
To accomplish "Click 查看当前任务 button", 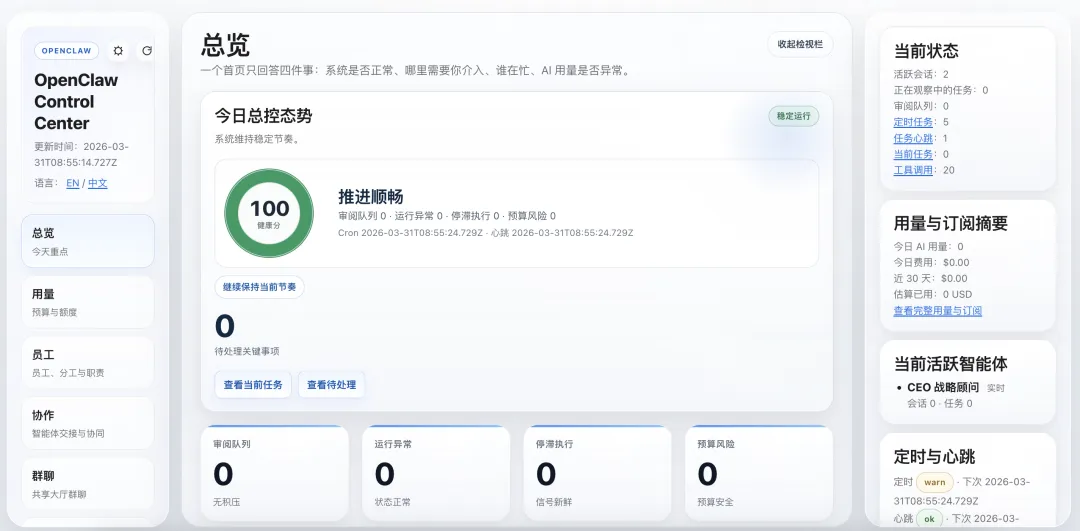I will pyautogui.click(x=253, y=385).
